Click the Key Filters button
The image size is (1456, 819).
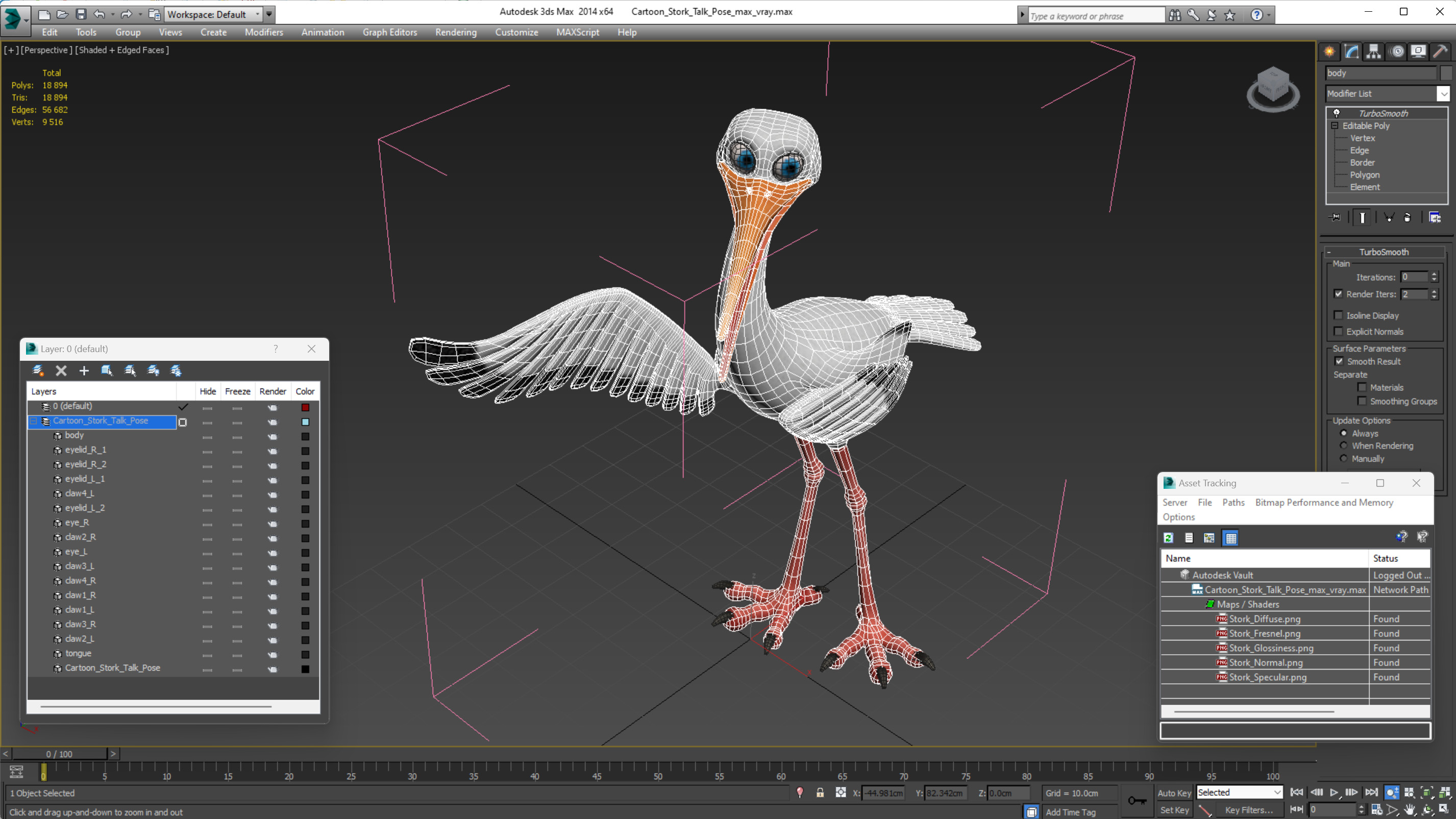pyautogui.click(x=1249, y=810)
